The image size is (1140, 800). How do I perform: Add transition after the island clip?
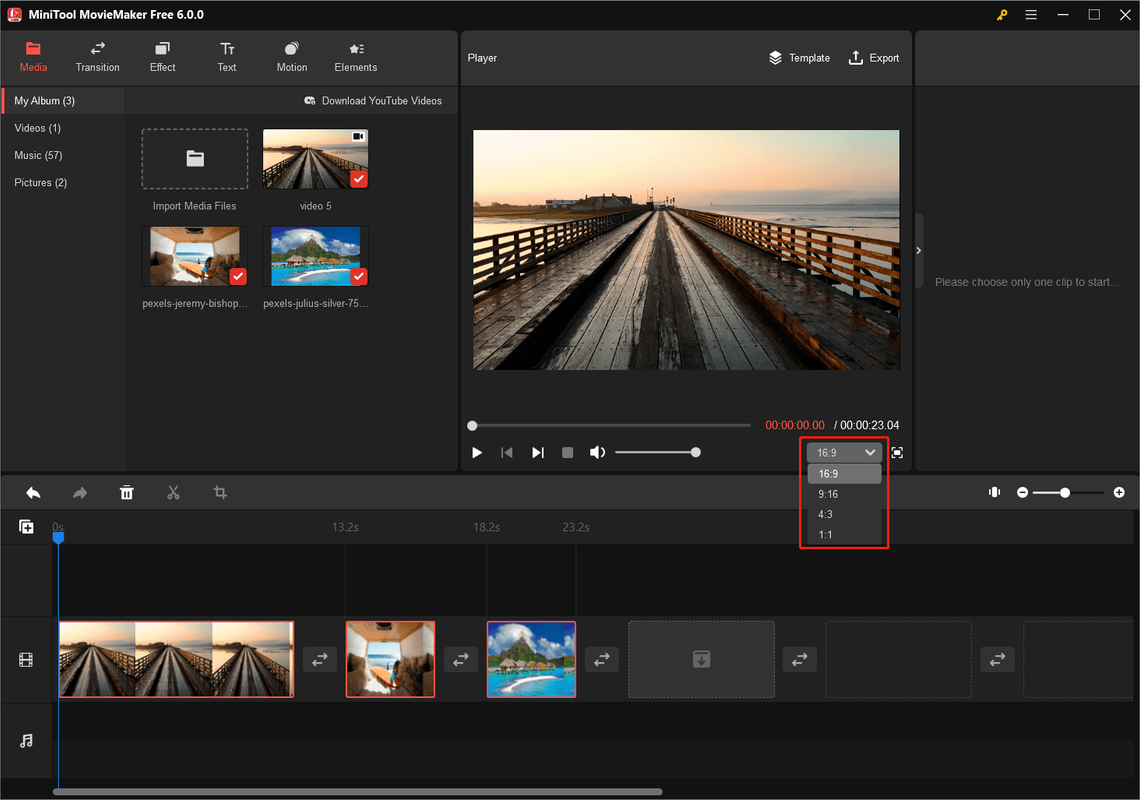[x=602, y=660]
